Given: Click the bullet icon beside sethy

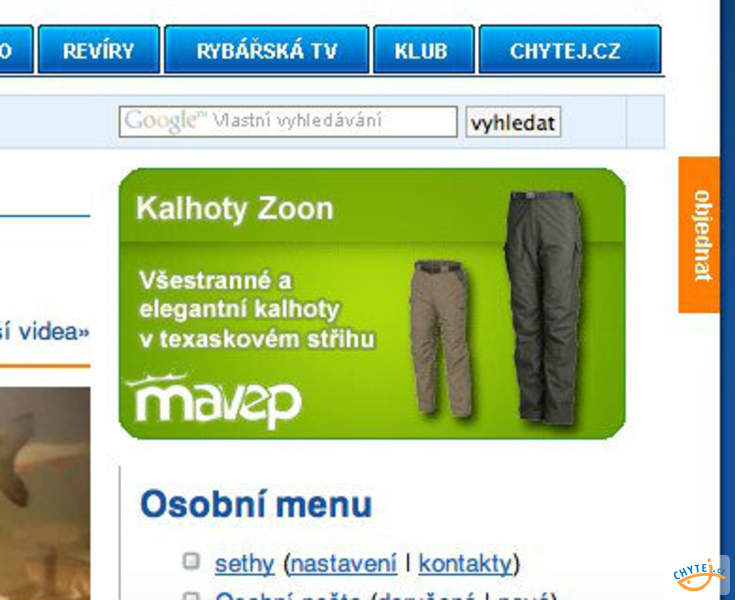Looking at the screenshot, I should pyautogui.click(x=191, y=561).
